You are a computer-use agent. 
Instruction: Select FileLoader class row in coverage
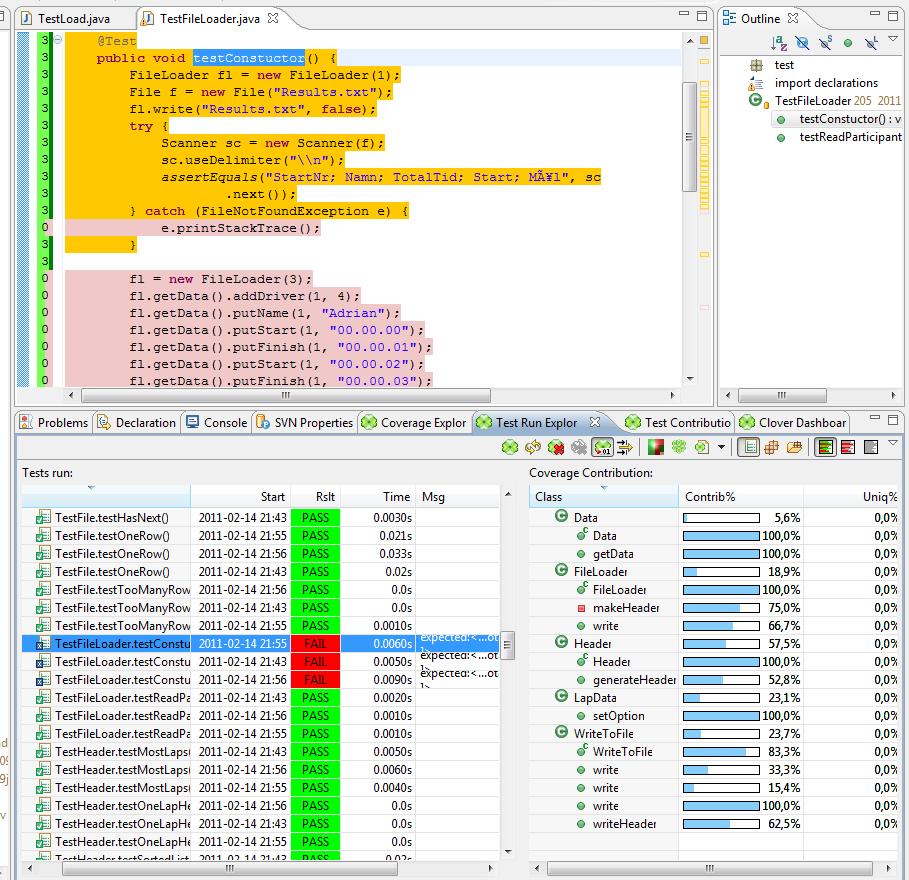714,572
